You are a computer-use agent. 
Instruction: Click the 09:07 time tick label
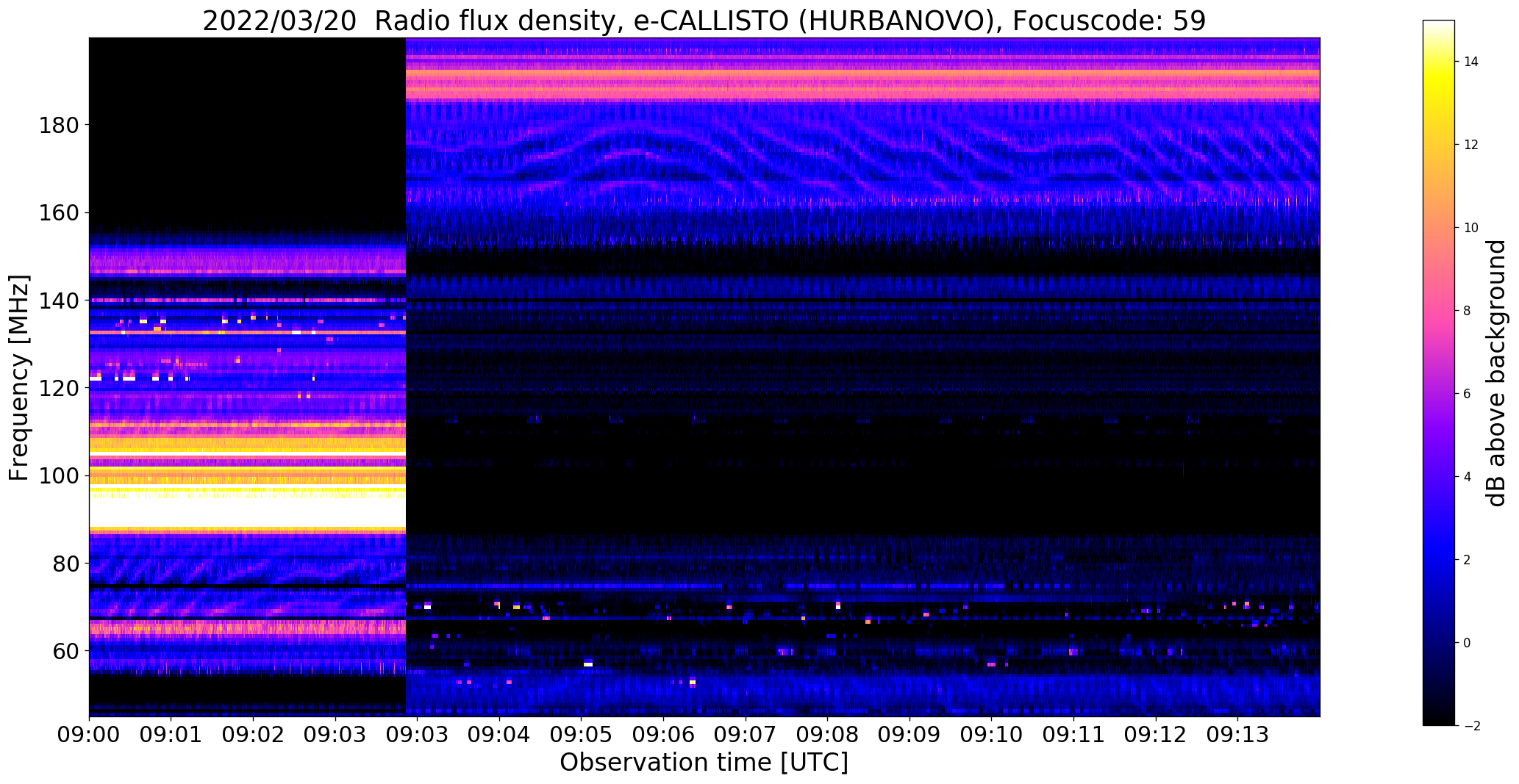[x=746, y=736]
